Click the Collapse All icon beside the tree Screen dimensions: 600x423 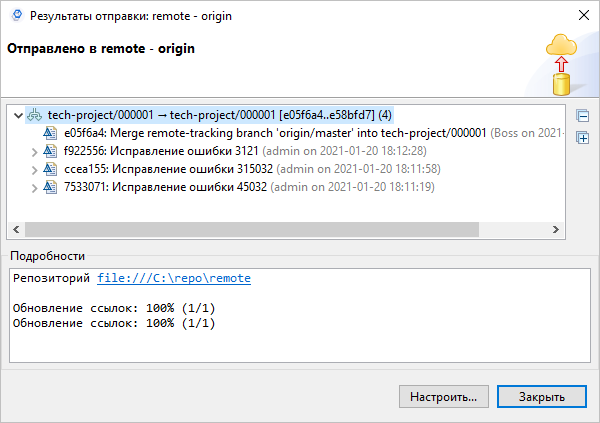[583, 116]
